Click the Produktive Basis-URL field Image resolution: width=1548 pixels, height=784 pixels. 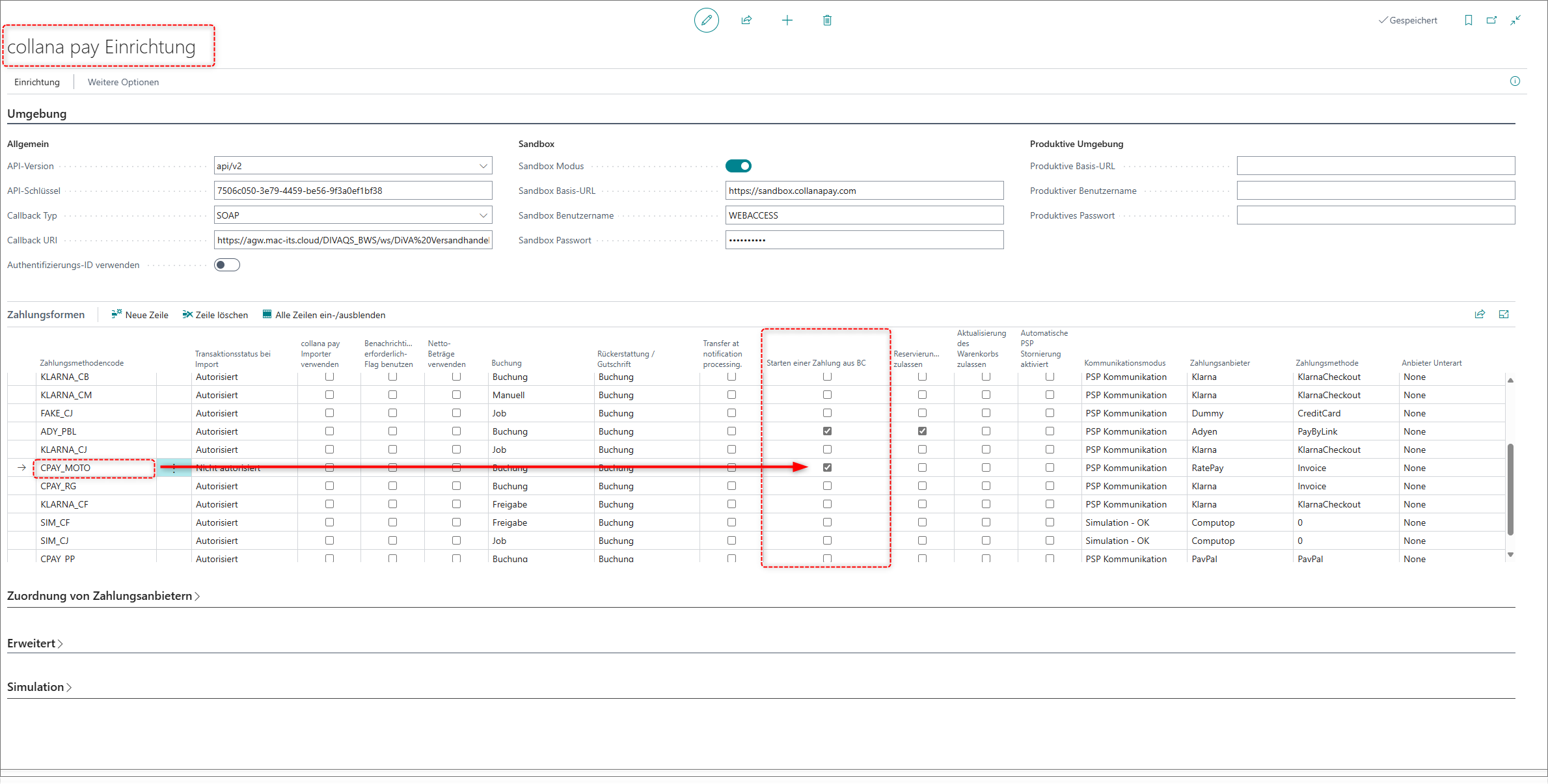1376,166
